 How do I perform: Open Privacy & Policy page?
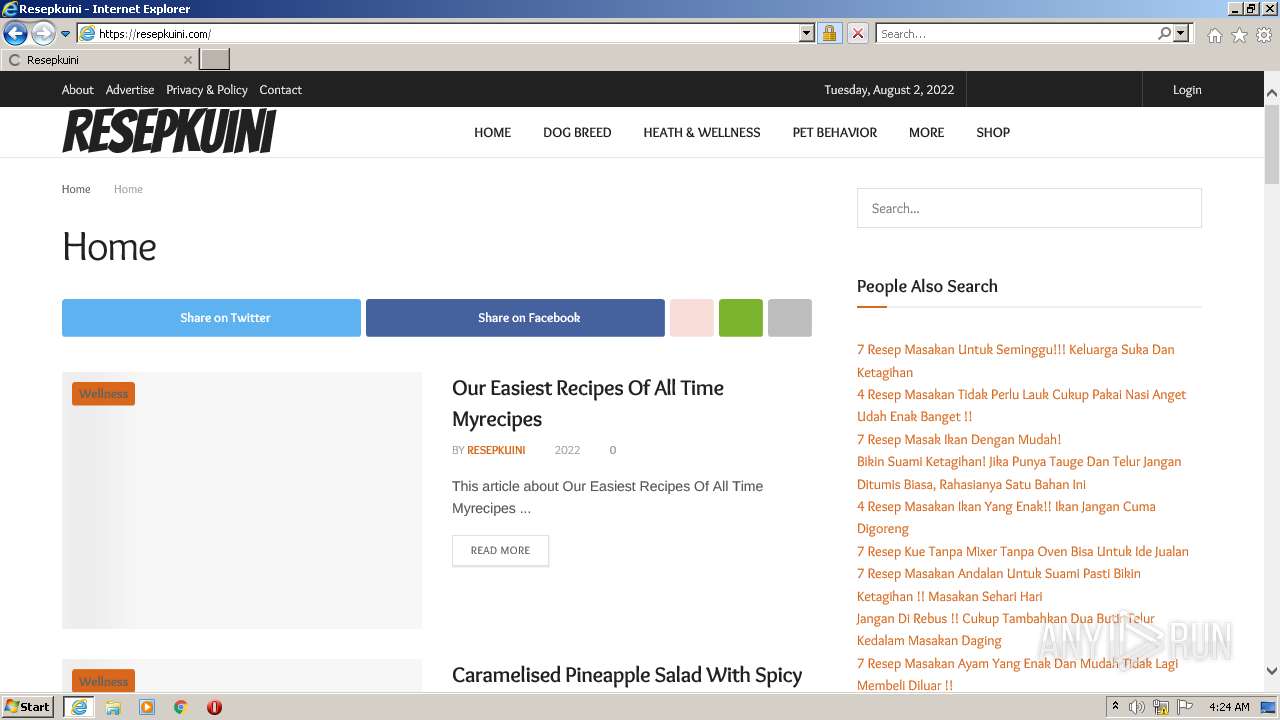207,90
